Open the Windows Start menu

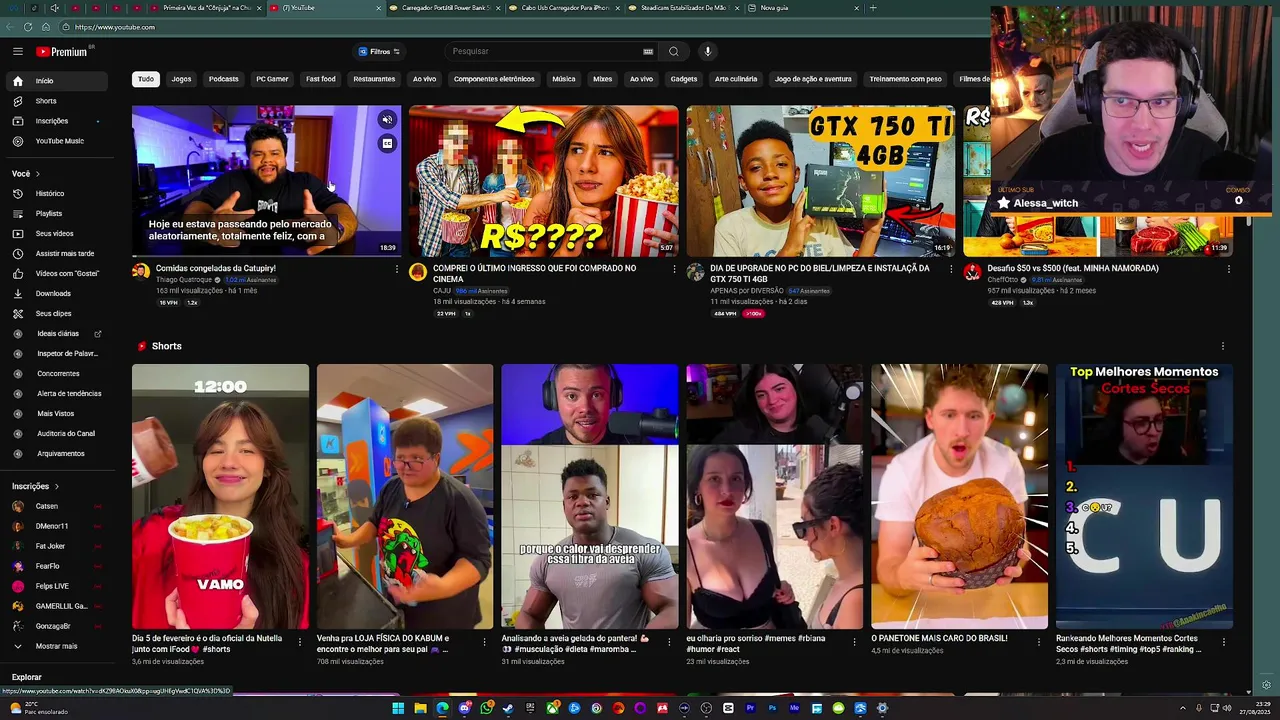coord(398,708)
